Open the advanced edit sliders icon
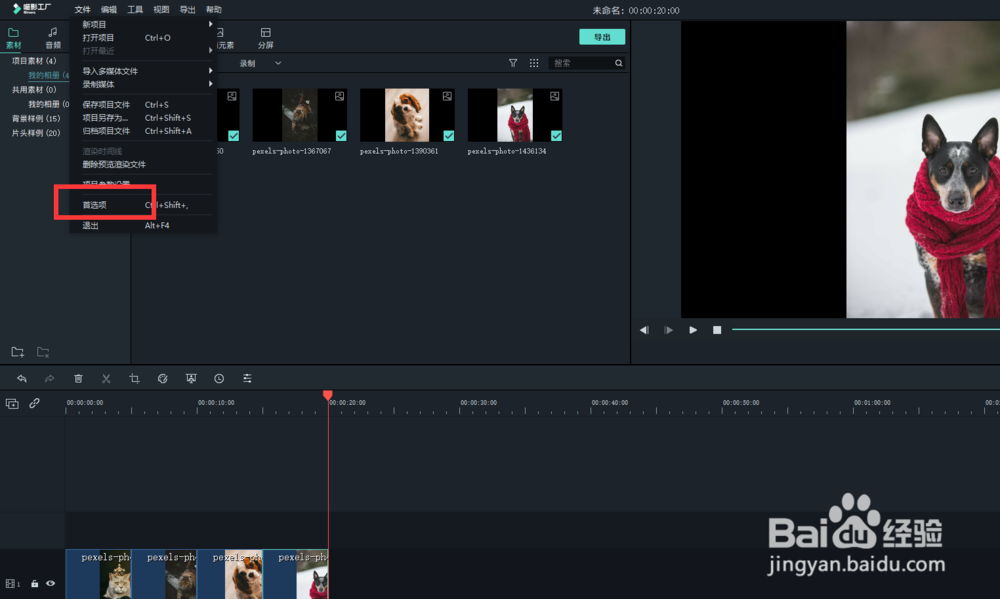This screenshot has width=1000, height=599. pyautogui.click(x=247, y=378)
